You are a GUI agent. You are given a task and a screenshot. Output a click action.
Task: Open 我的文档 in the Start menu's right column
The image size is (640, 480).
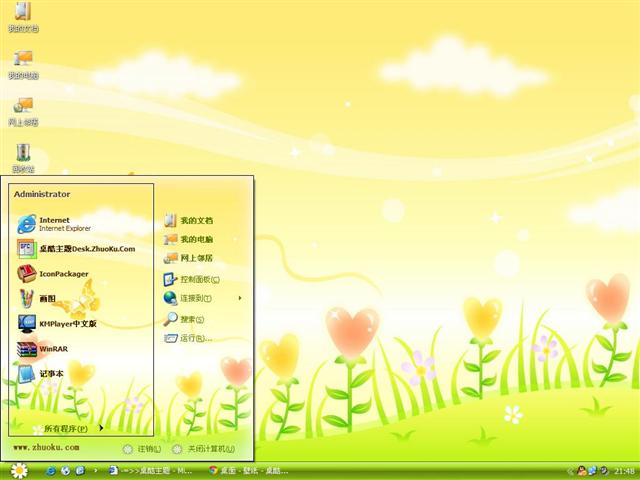point(189,220)
